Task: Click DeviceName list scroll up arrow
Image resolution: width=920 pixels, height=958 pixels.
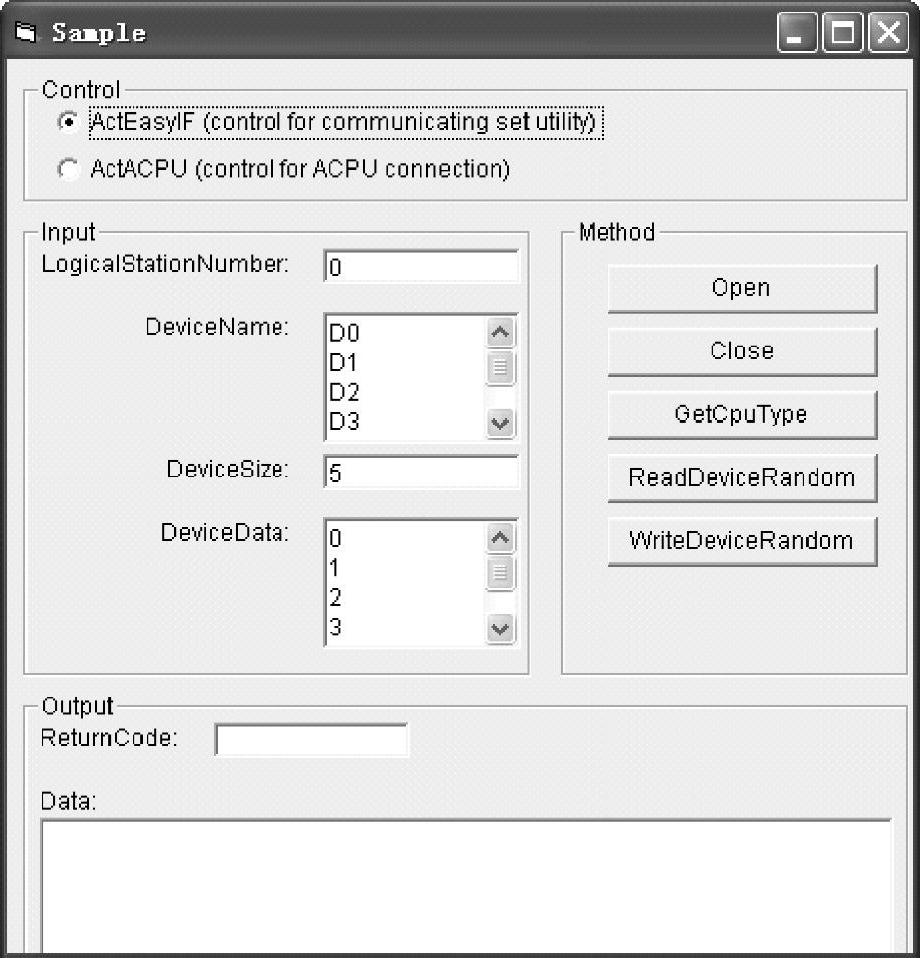Action: click(x=500, y=332)
